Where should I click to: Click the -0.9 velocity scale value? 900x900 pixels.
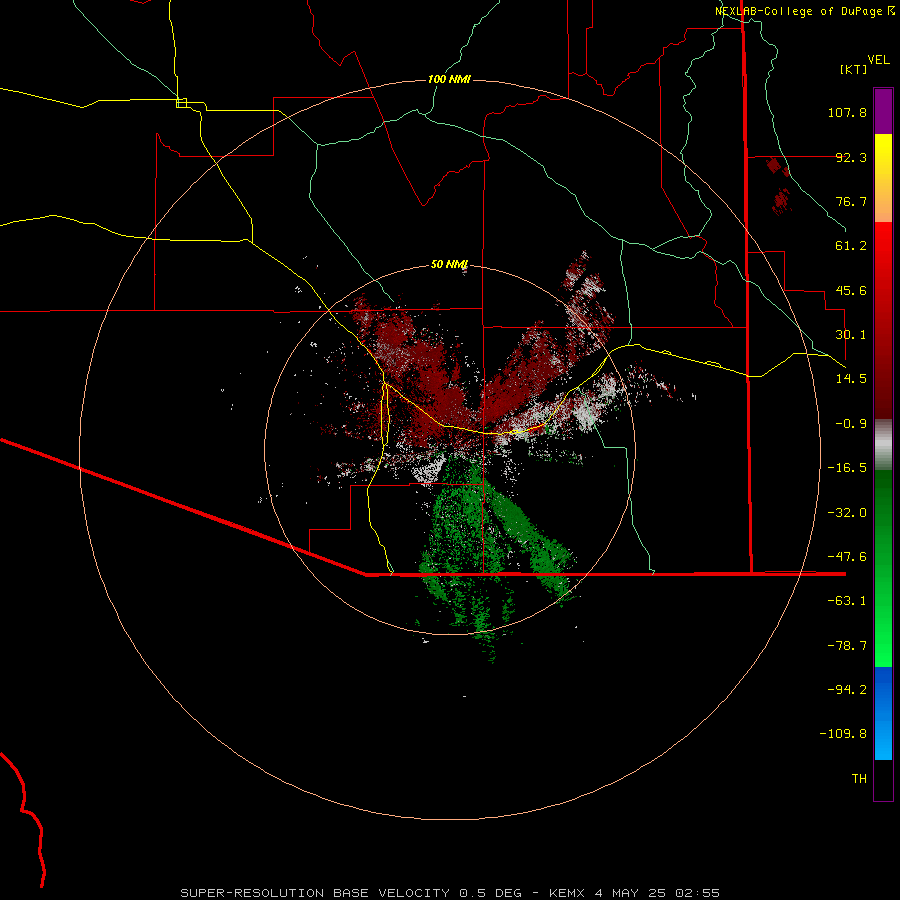click(851, 424)
